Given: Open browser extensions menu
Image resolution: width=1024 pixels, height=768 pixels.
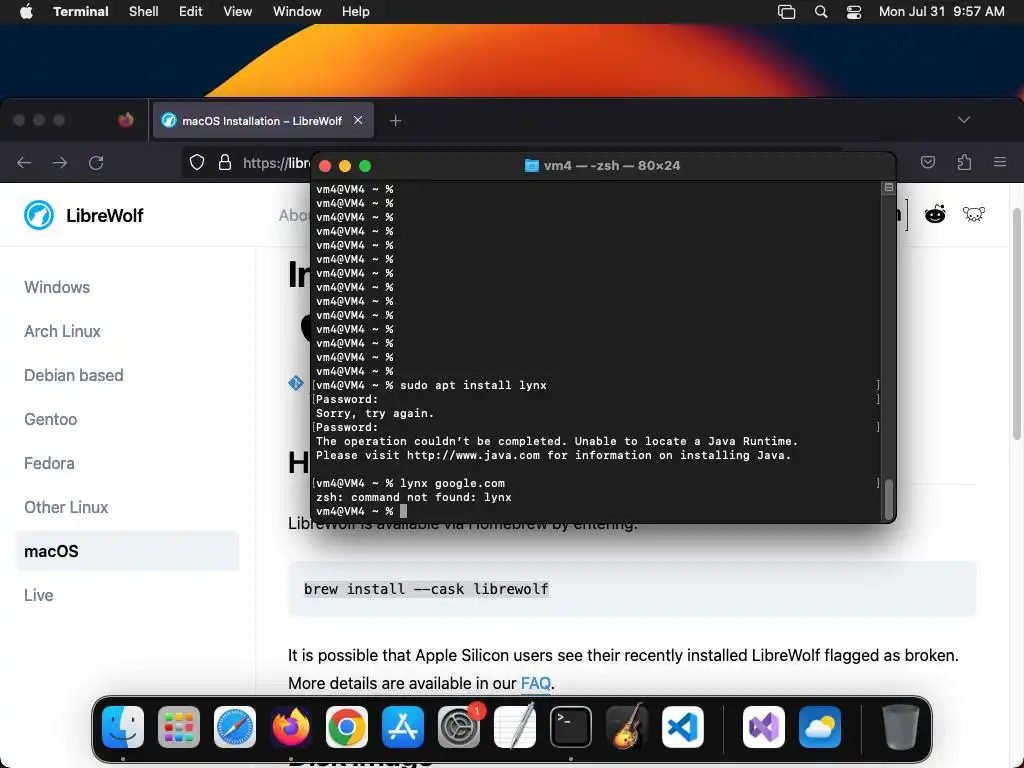Looking at the screenshot, I should 964,163.
